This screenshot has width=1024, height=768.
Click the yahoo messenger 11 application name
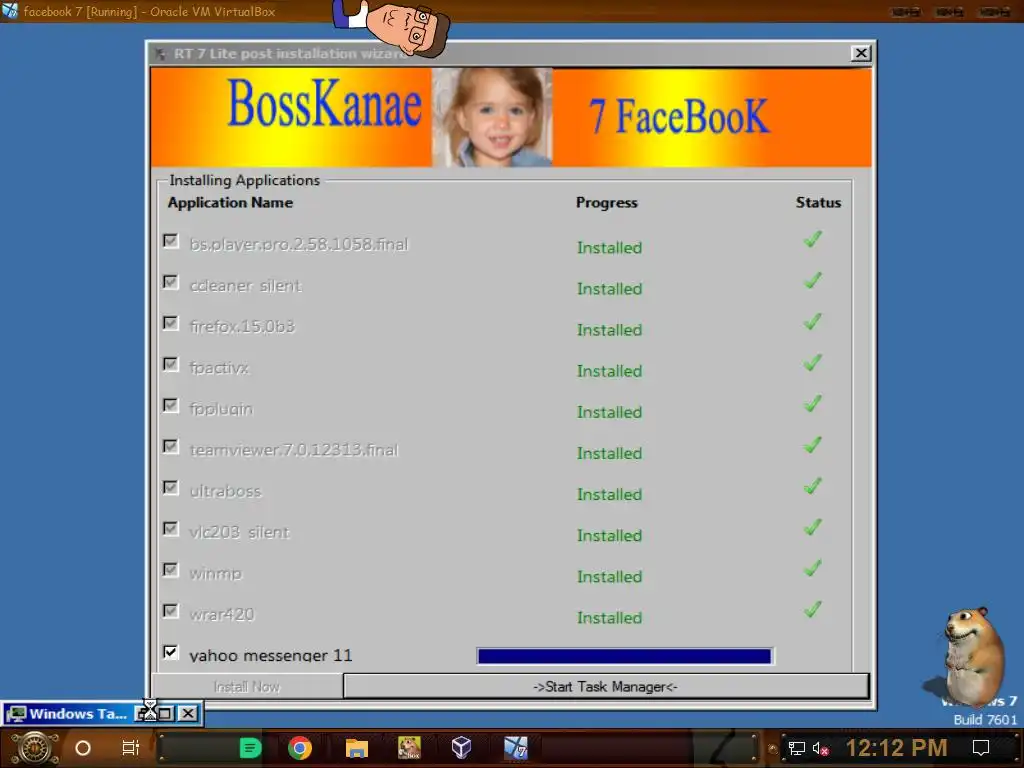270,655
